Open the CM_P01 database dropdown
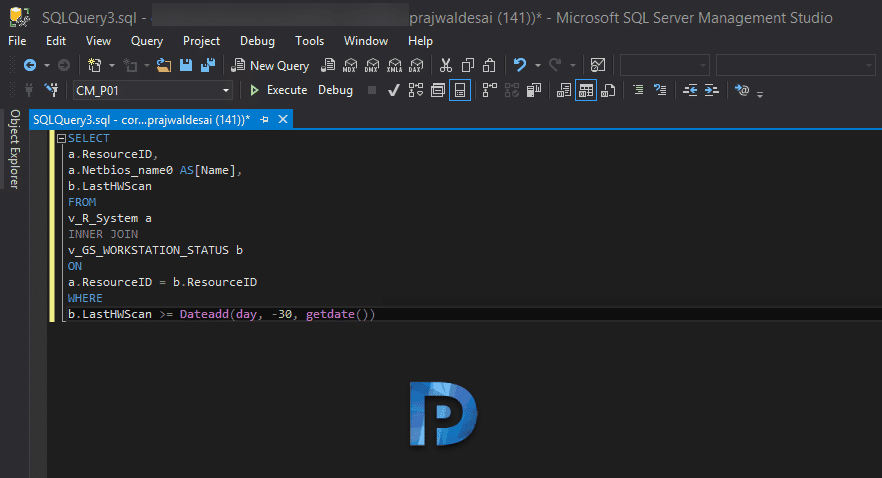 point(226,91)
